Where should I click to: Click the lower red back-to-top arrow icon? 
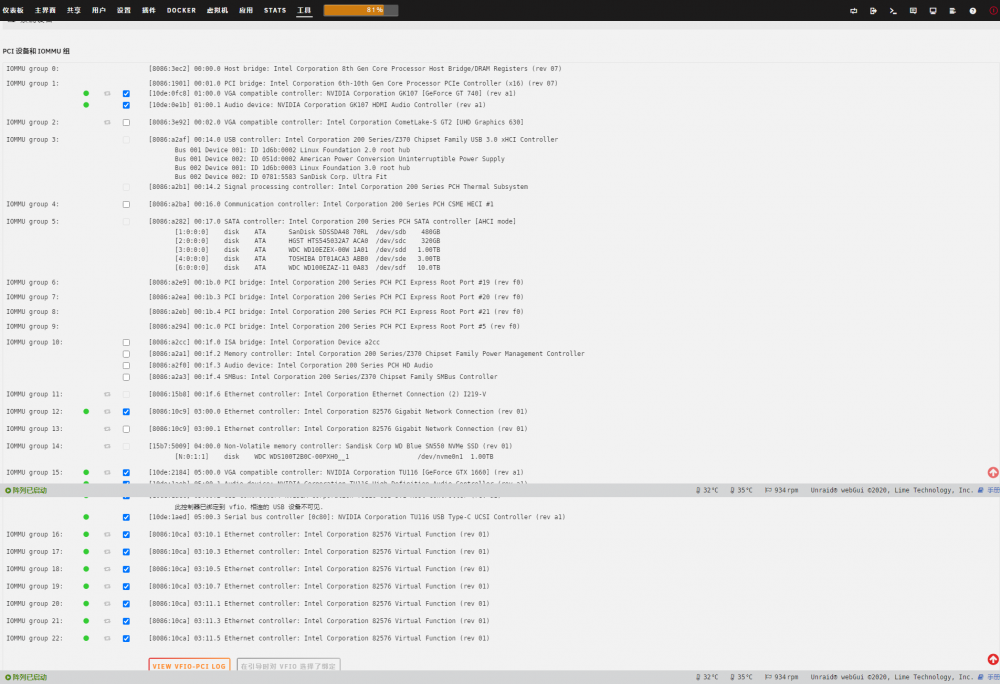click(x=993, y=659)
